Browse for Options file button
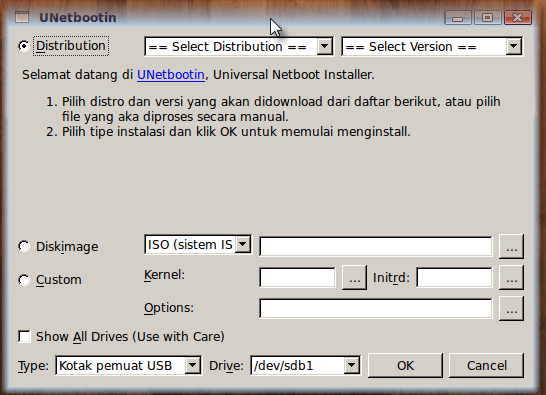Screen dimensions: 546x395 [511, 308]
